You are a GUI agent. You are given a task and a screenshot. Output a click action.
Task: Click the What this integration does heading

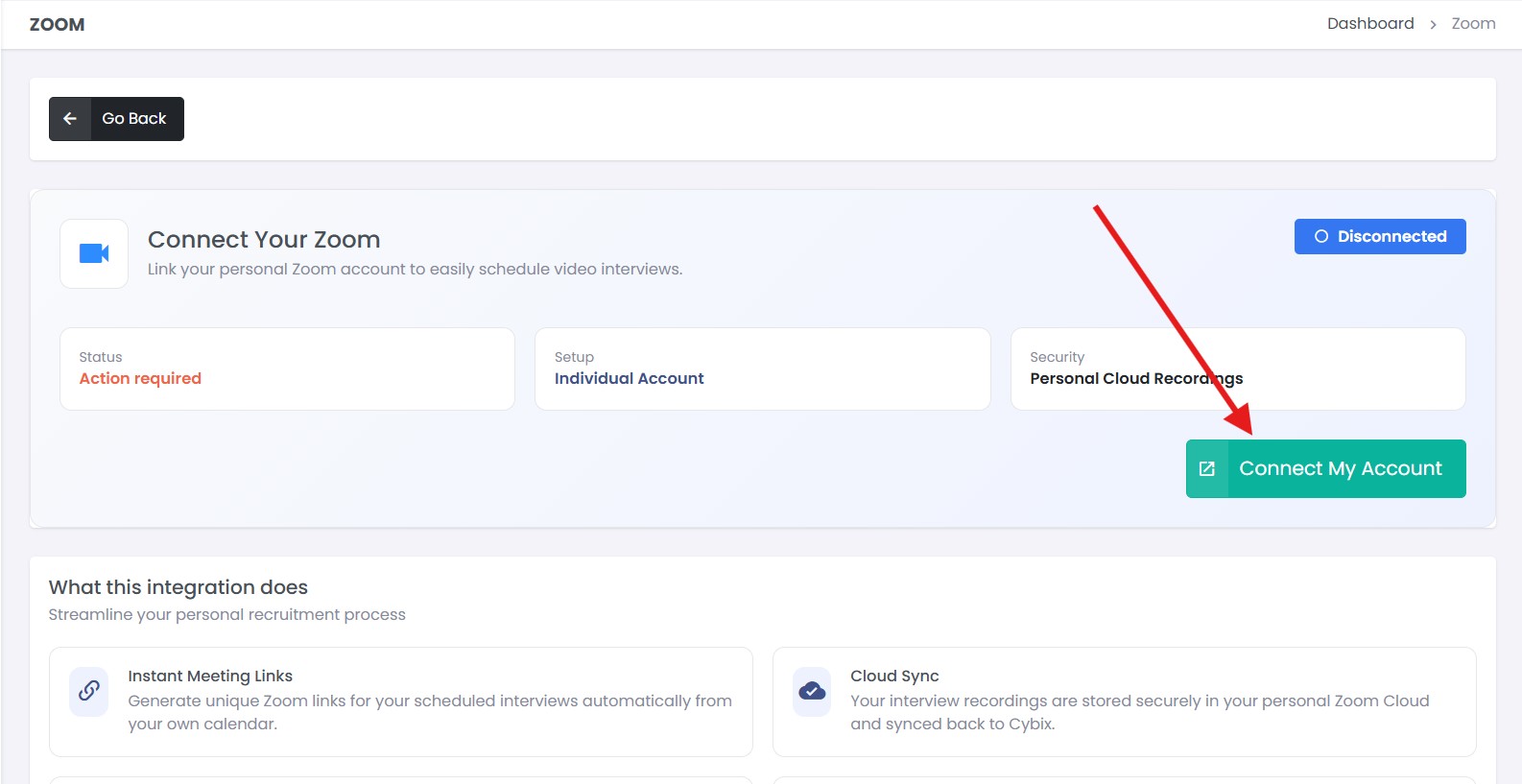point(178,587)
